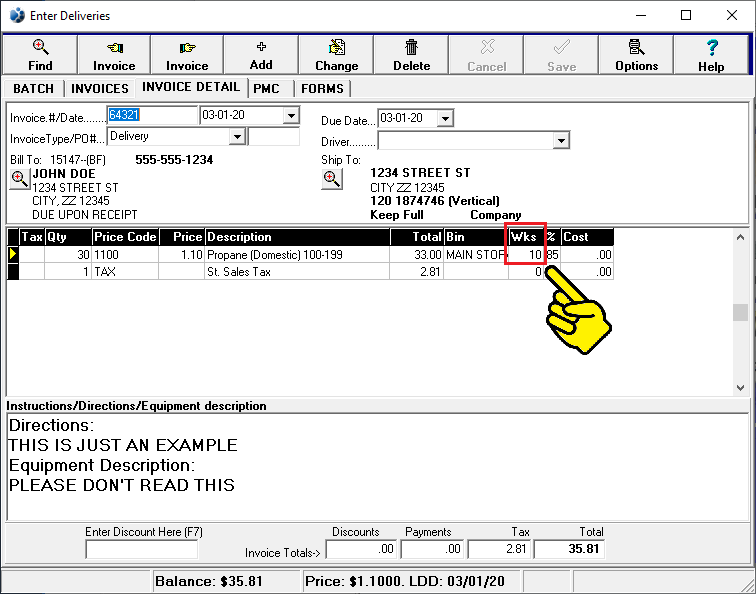
Task: Click the Invoice number field 64321
Action: tap(152, 115)
